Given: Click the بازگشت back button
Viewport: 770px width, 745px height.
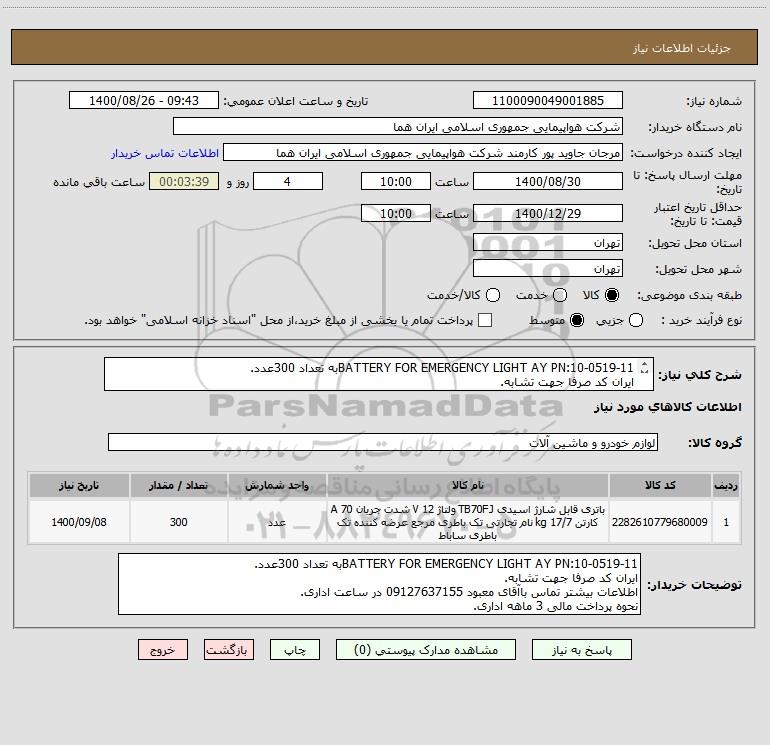Looking at the screenshot, I should click(229, 650).
